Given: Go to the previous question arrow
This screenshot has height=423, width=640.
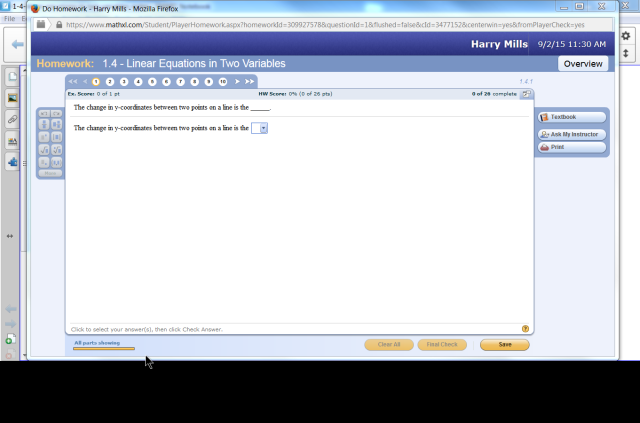Looking at the screenshot, I should (84, 81).
